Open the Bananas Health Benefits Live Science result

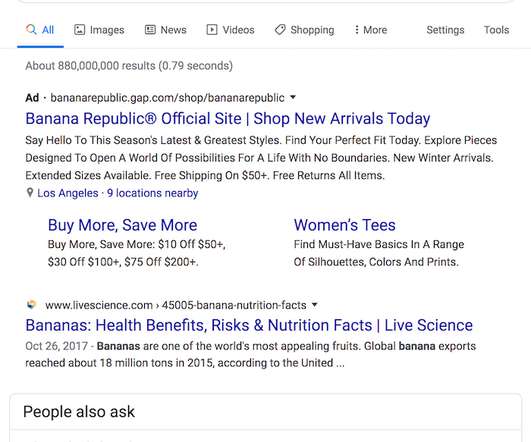coord(249,325)
